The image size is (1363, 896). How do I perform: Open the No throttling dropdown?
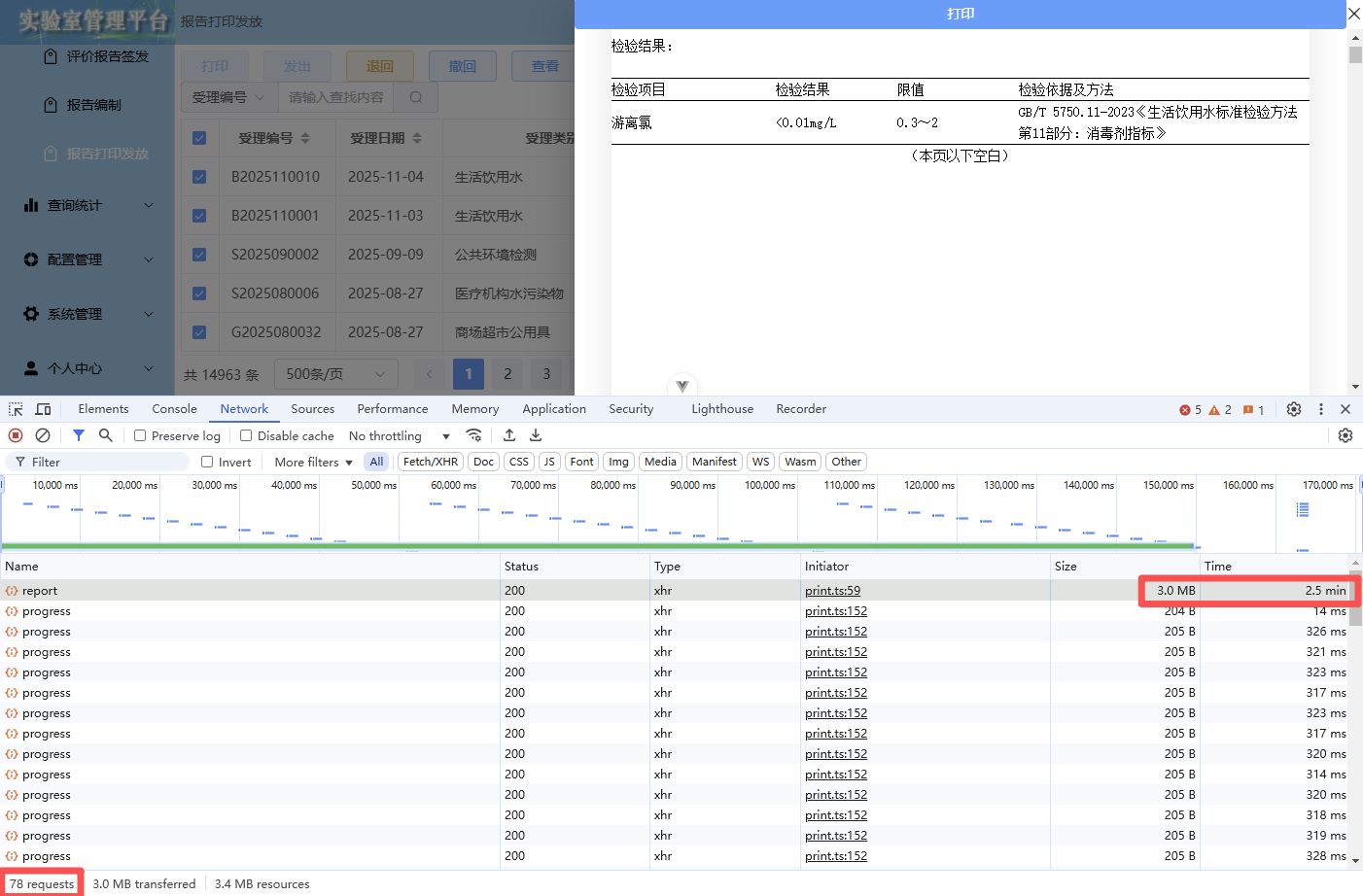(x=399, y=435)
